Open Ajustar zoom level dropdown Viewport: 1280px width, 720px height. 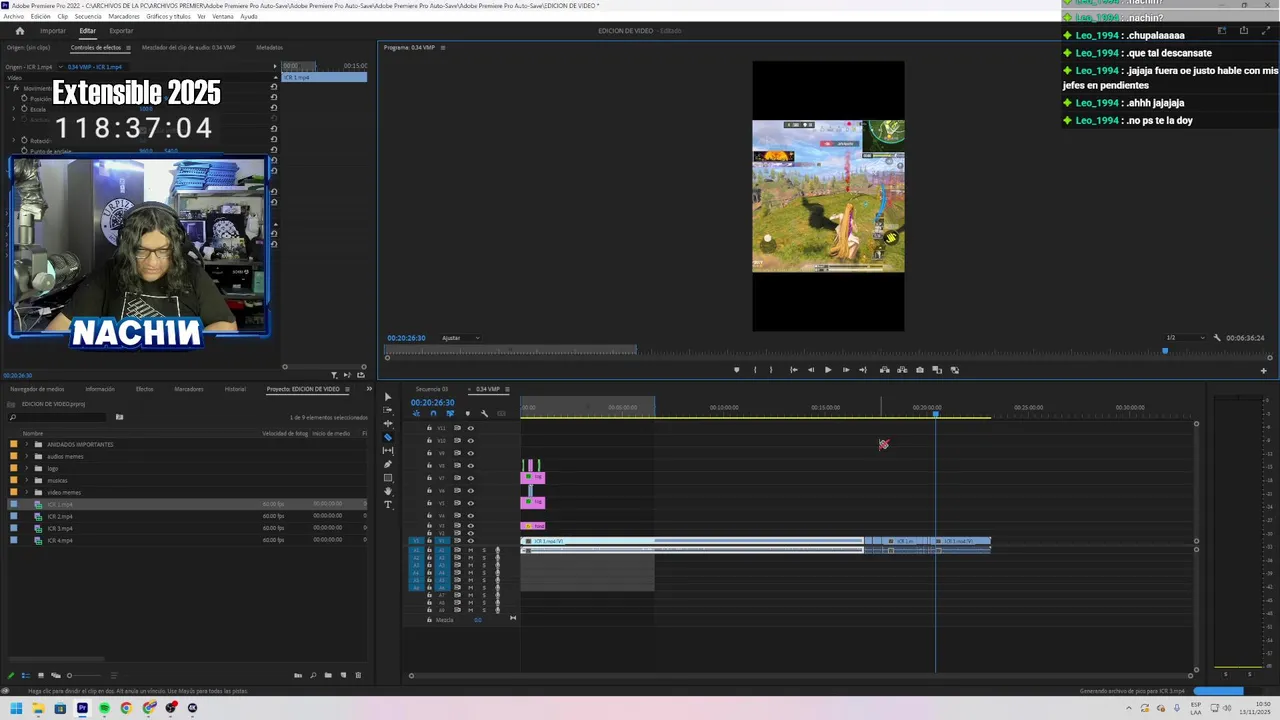point(460,338)
